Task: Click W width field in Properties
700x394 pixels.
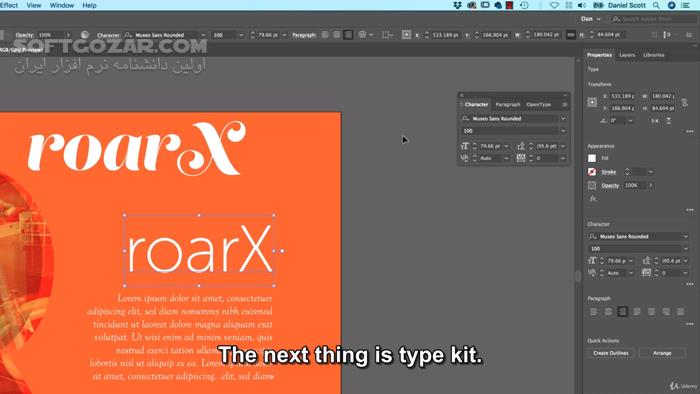Action: (662, 96)
